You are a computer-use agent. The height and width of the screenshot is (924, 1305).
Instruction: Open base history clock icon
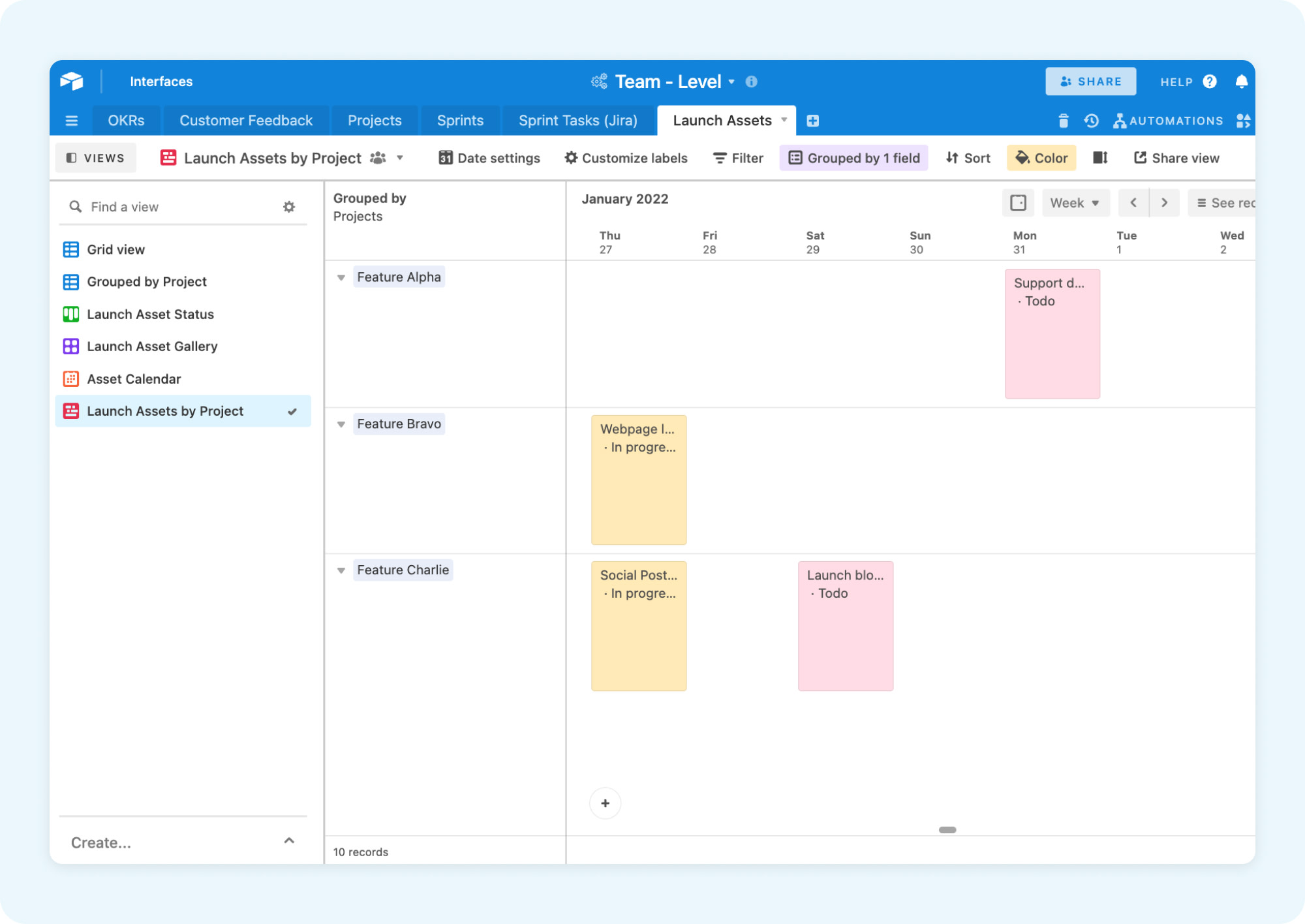(1091, 121)
